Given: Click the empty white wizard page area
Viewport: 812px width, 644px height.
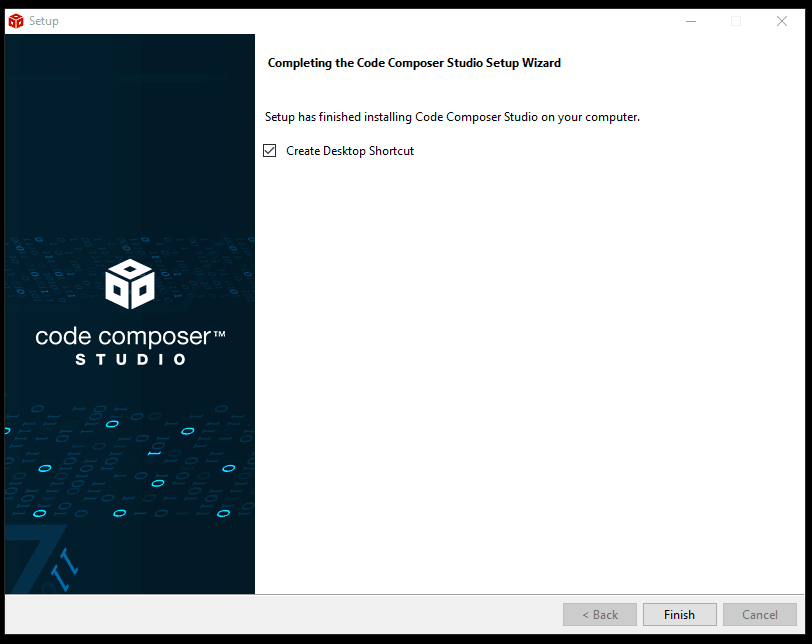Looking at the screenshot, I should [x=530, y=380].
